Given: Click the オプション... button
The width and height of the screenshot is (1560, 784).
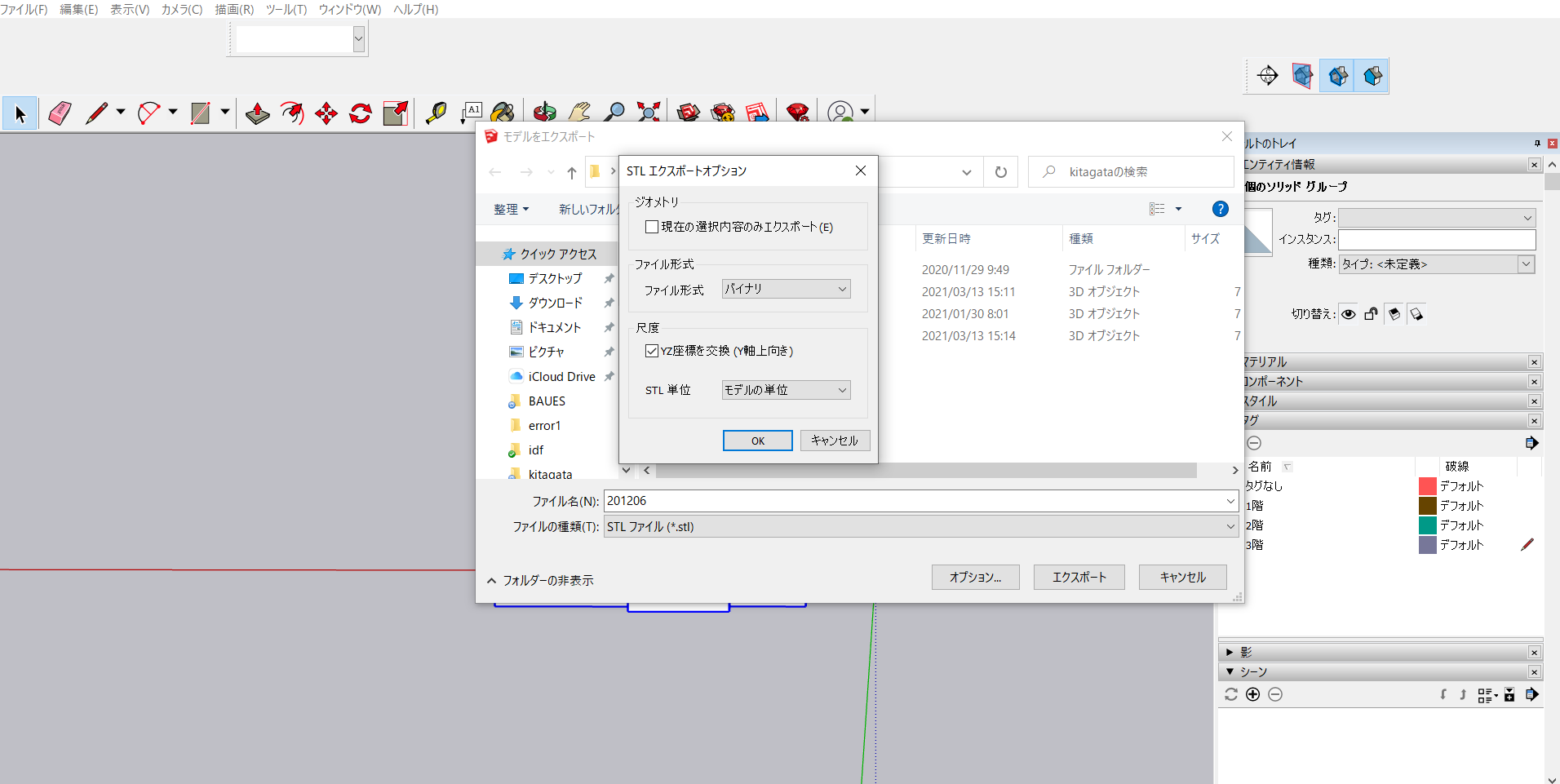Looking at the screenshot, I should coord(976,578).
